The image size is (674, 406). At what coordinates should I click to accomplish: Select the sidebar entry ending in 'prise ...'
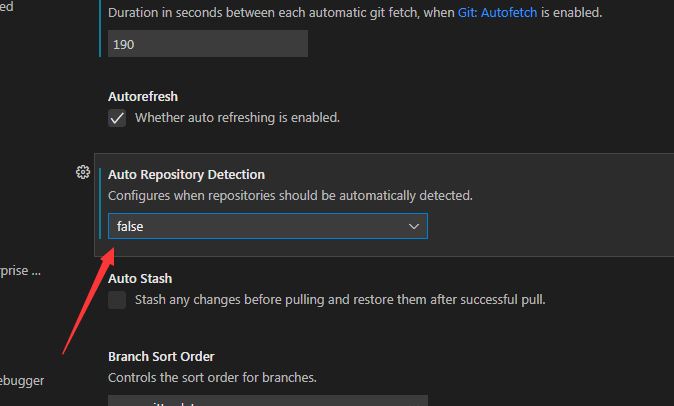click(x=20, y=271)
